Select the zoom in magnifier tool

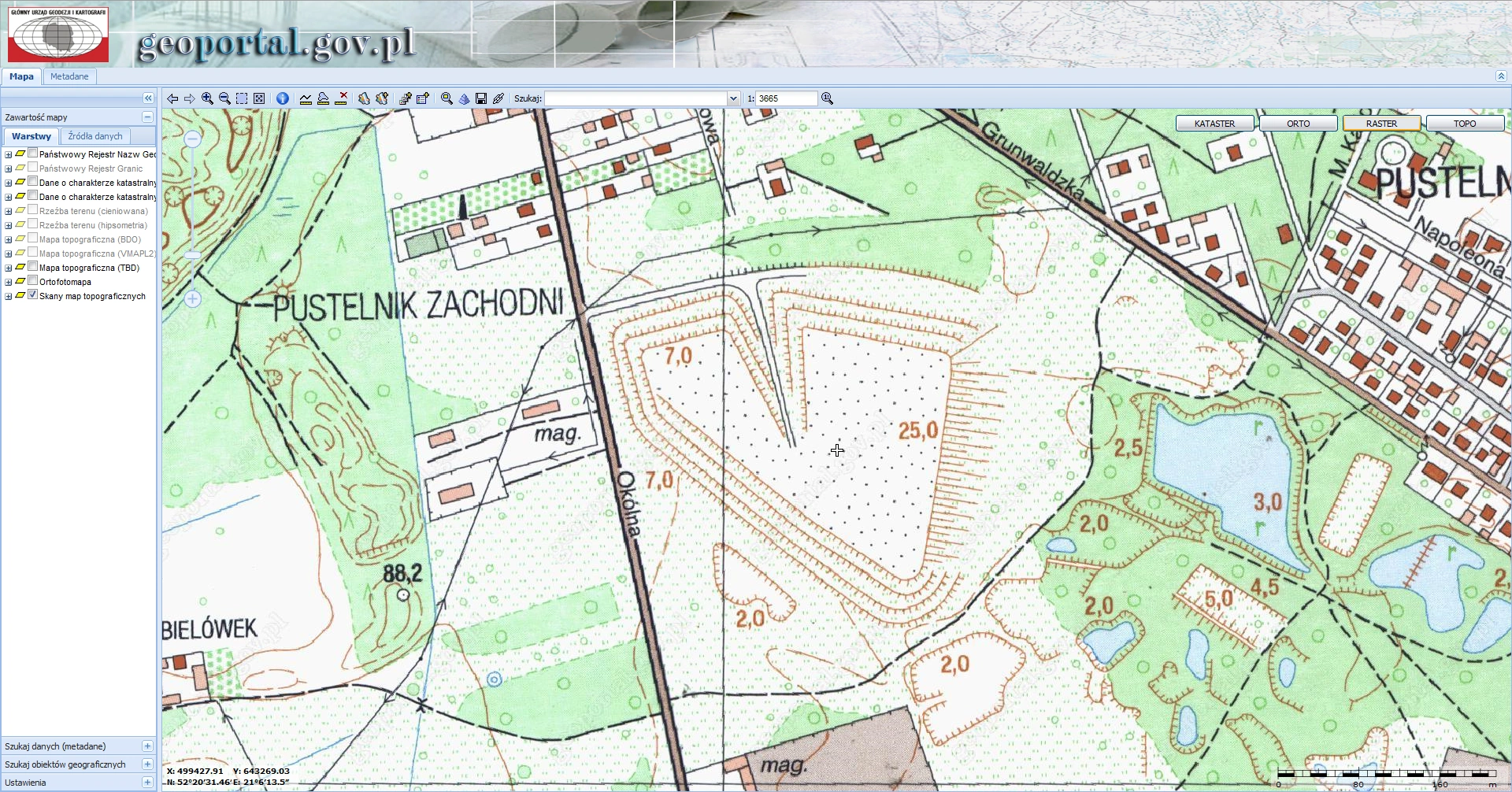click(x=207, y=98)
